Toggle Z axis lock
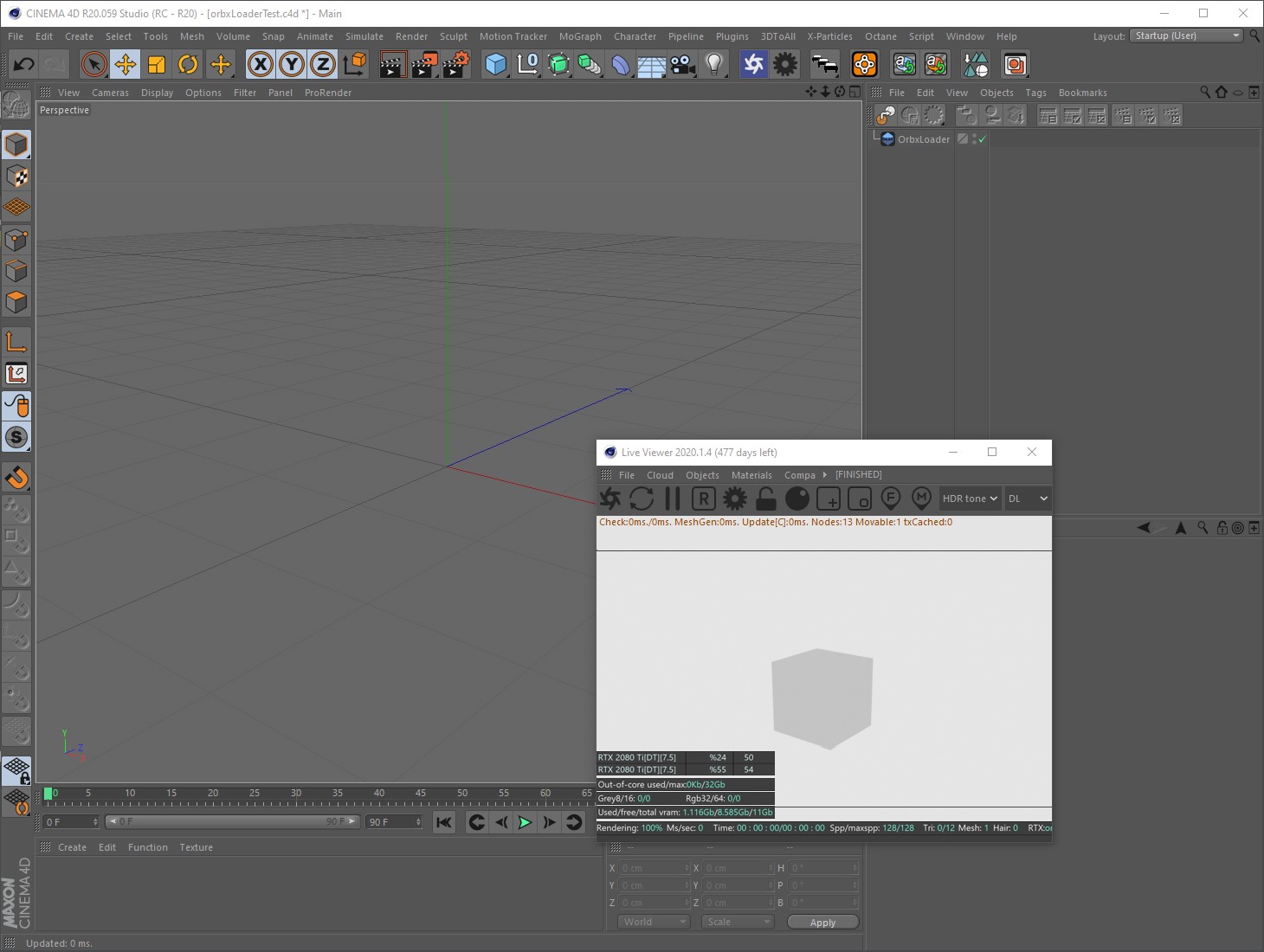The width and height of the screenshot is (1264, 952). 323,64
